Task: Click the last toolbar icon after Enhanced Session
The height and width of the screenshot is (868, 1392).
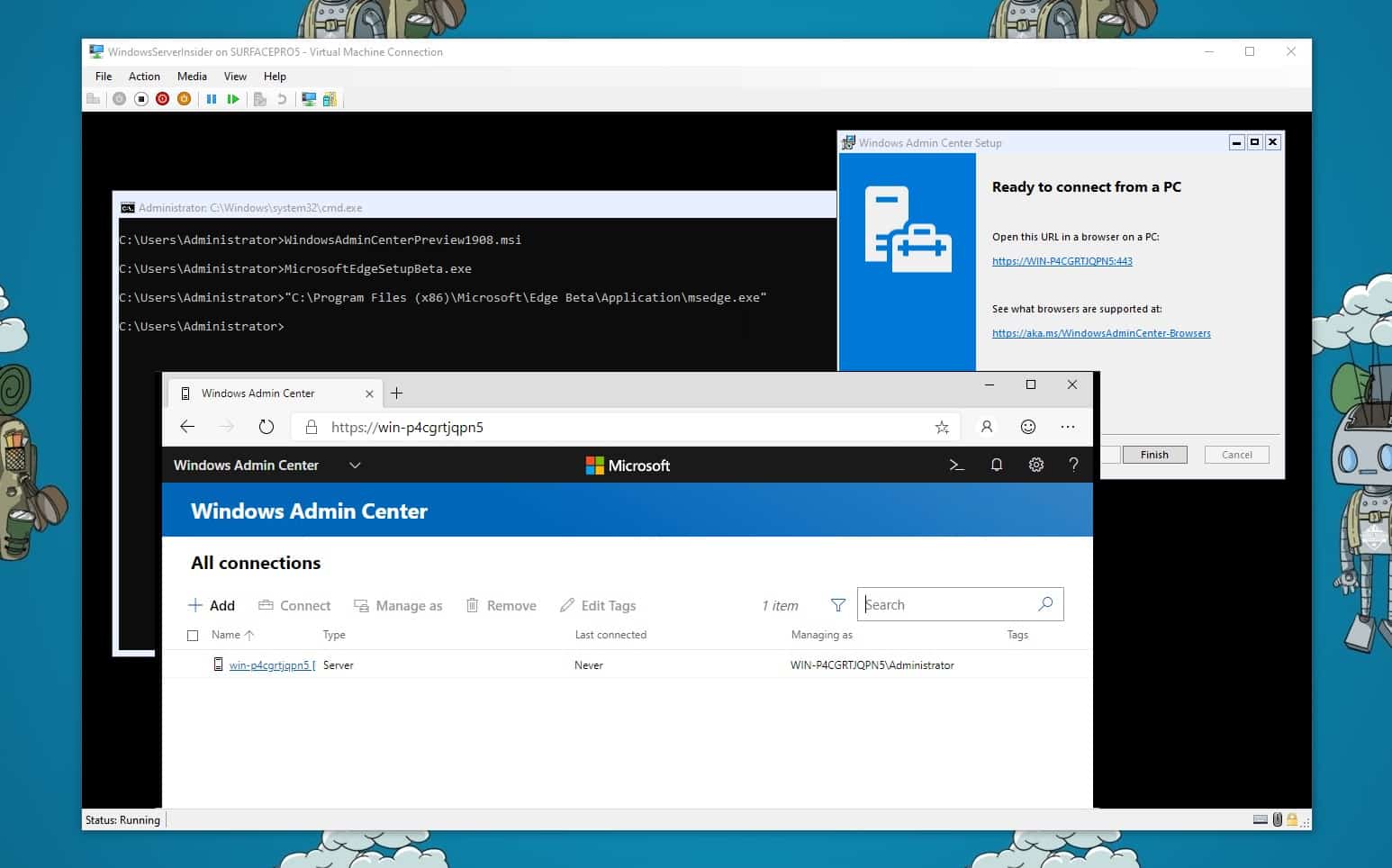Action: pos(330,99)
